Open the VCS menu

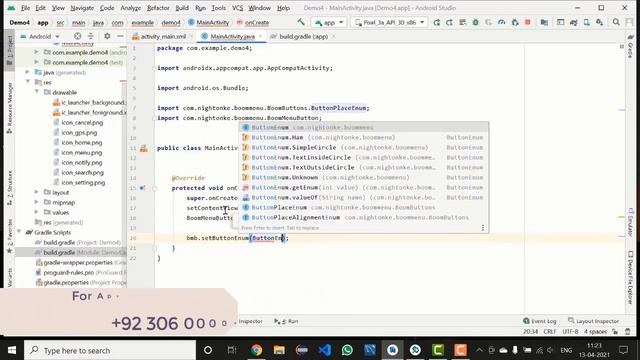click(237, 8)
